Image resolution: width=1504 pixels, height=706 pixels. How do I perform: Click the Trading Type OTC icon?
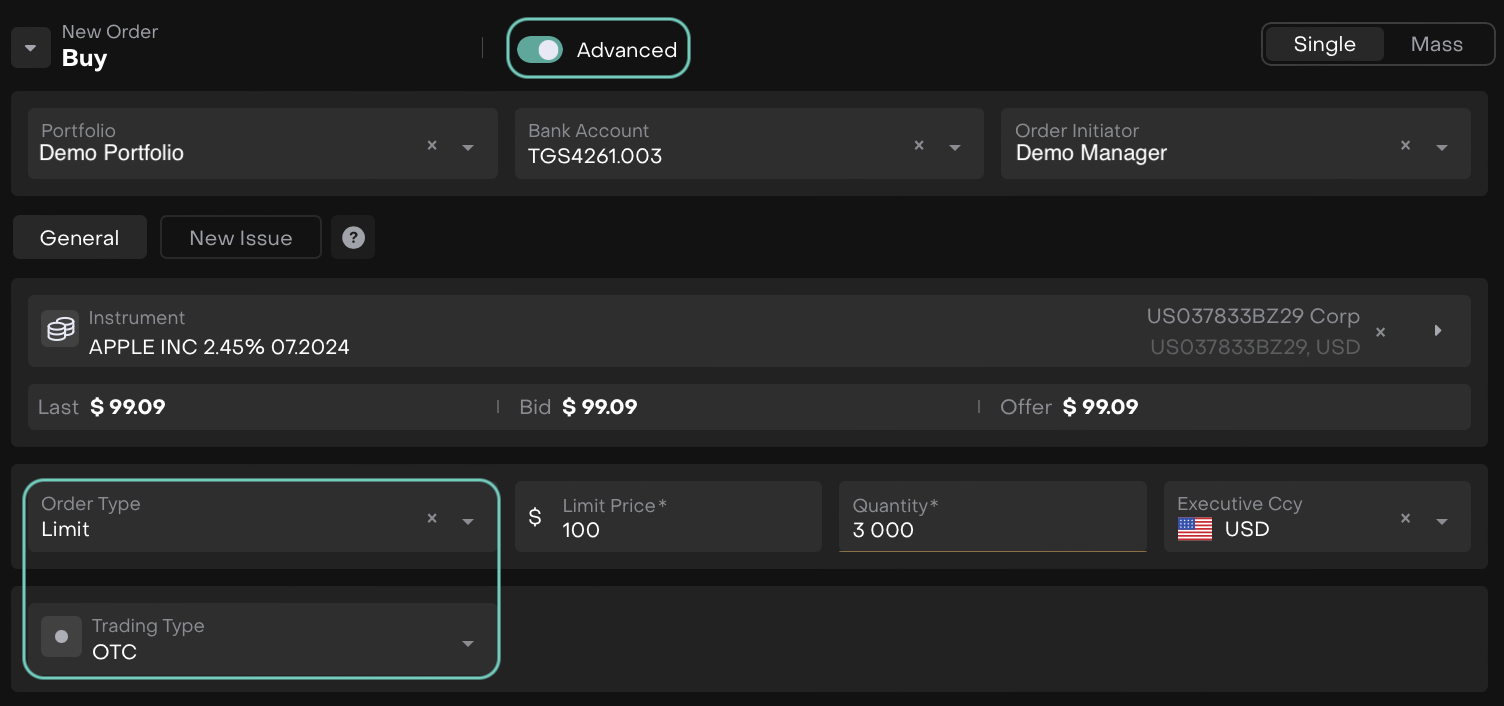click(x=61, y=637)
